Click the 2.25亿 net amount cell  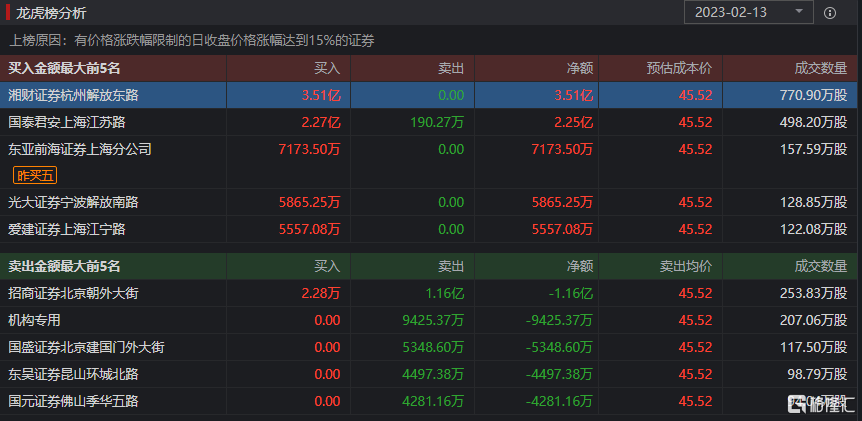(574, 122)
